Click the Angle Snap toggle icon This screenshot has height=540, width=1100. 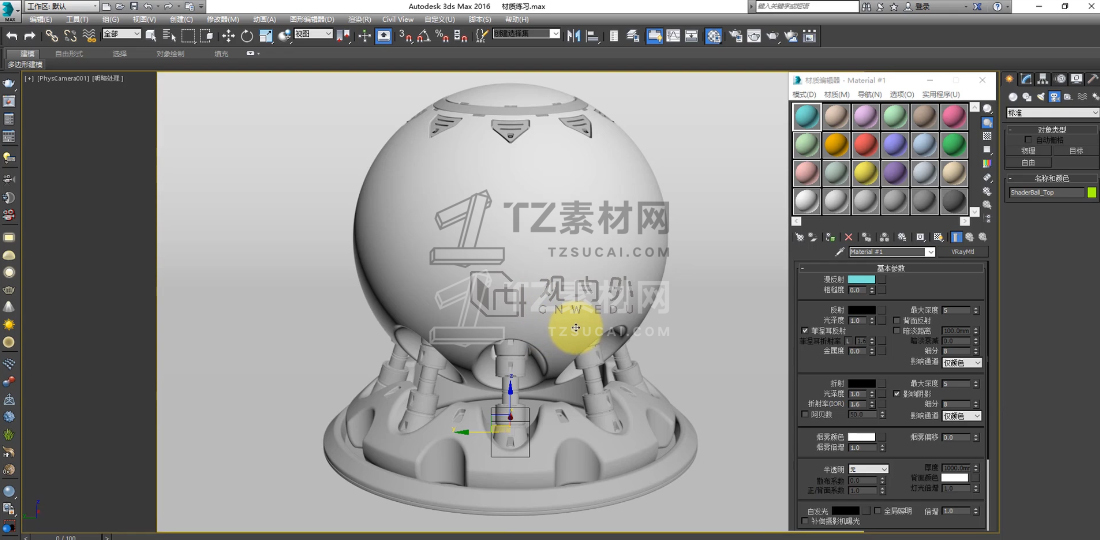click(x=423, y=35)
